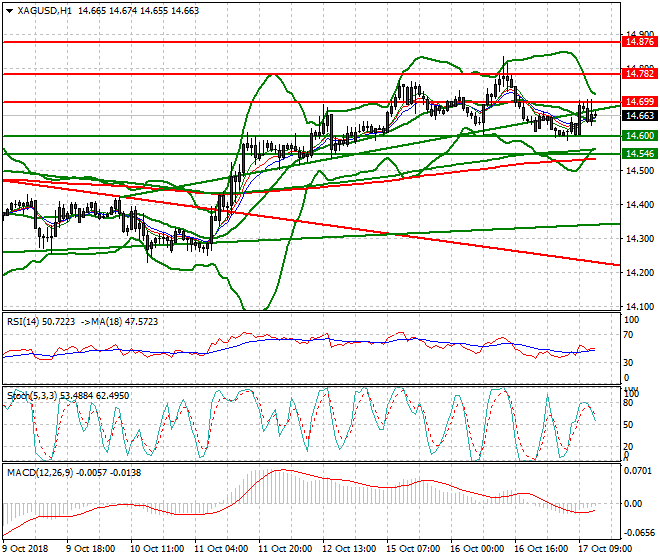Viewport: 660px width, 560px height.
Task: Select the 14.876 red resistance price label
Action: (x=639, y=42)
